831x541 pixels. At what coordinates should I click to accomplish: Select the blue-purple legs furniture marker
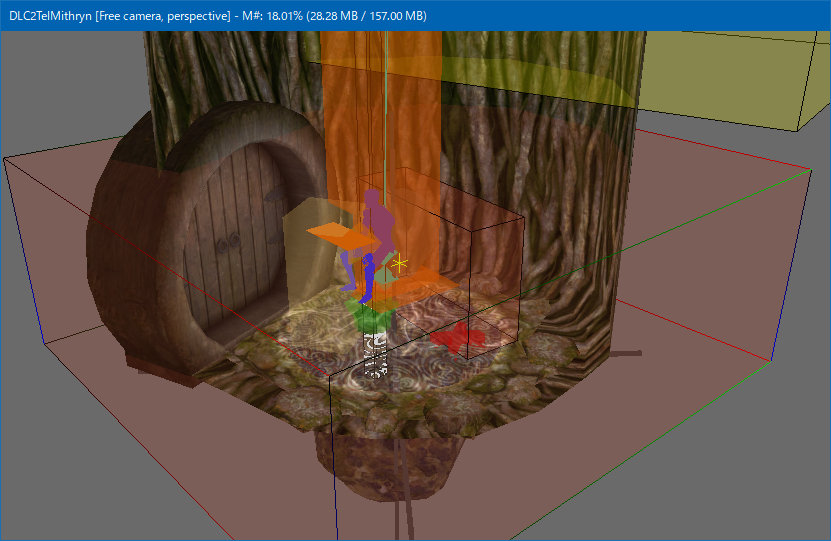[360, 276]
